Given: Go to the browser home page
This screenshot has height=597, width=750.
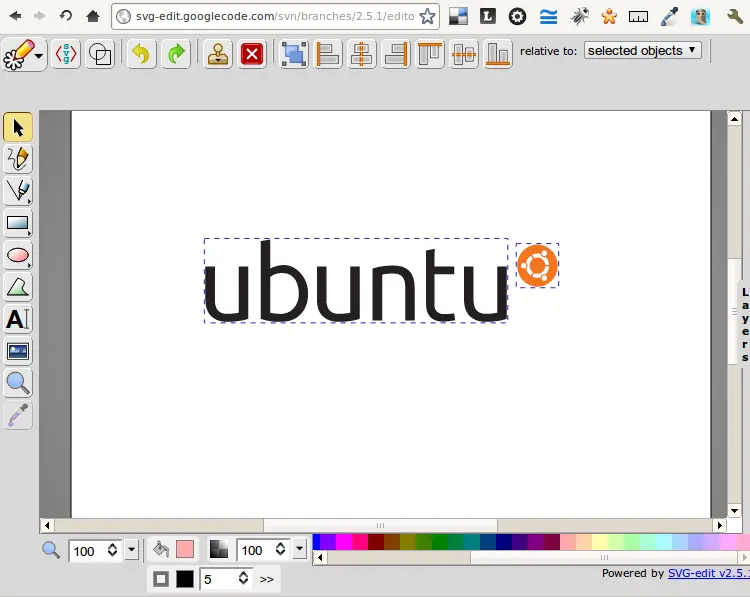Looking at the screenshot, I should point(93,16).
